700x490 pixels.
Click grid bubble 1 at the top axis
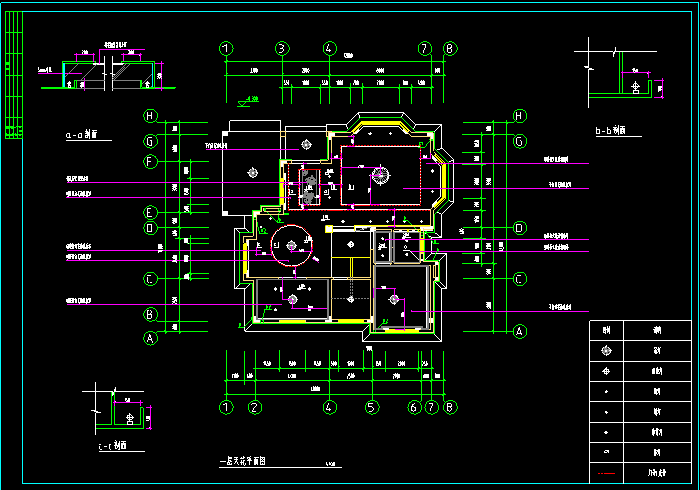coord(227,48)
